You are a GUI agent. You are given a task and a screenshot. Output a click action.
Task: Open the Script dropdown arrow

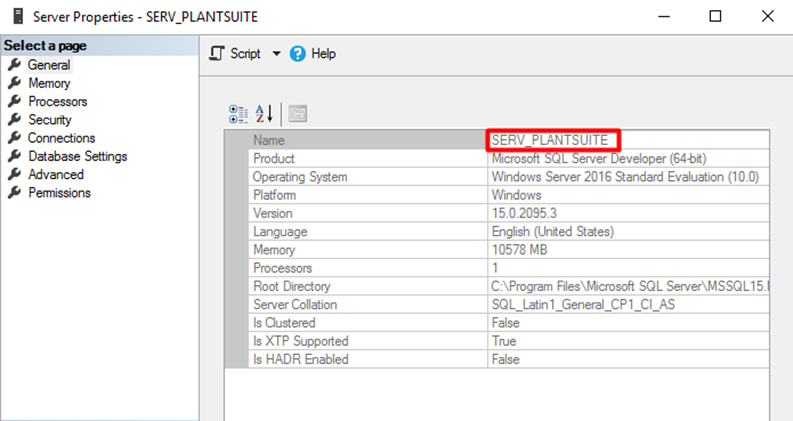[x=276, y=53]
